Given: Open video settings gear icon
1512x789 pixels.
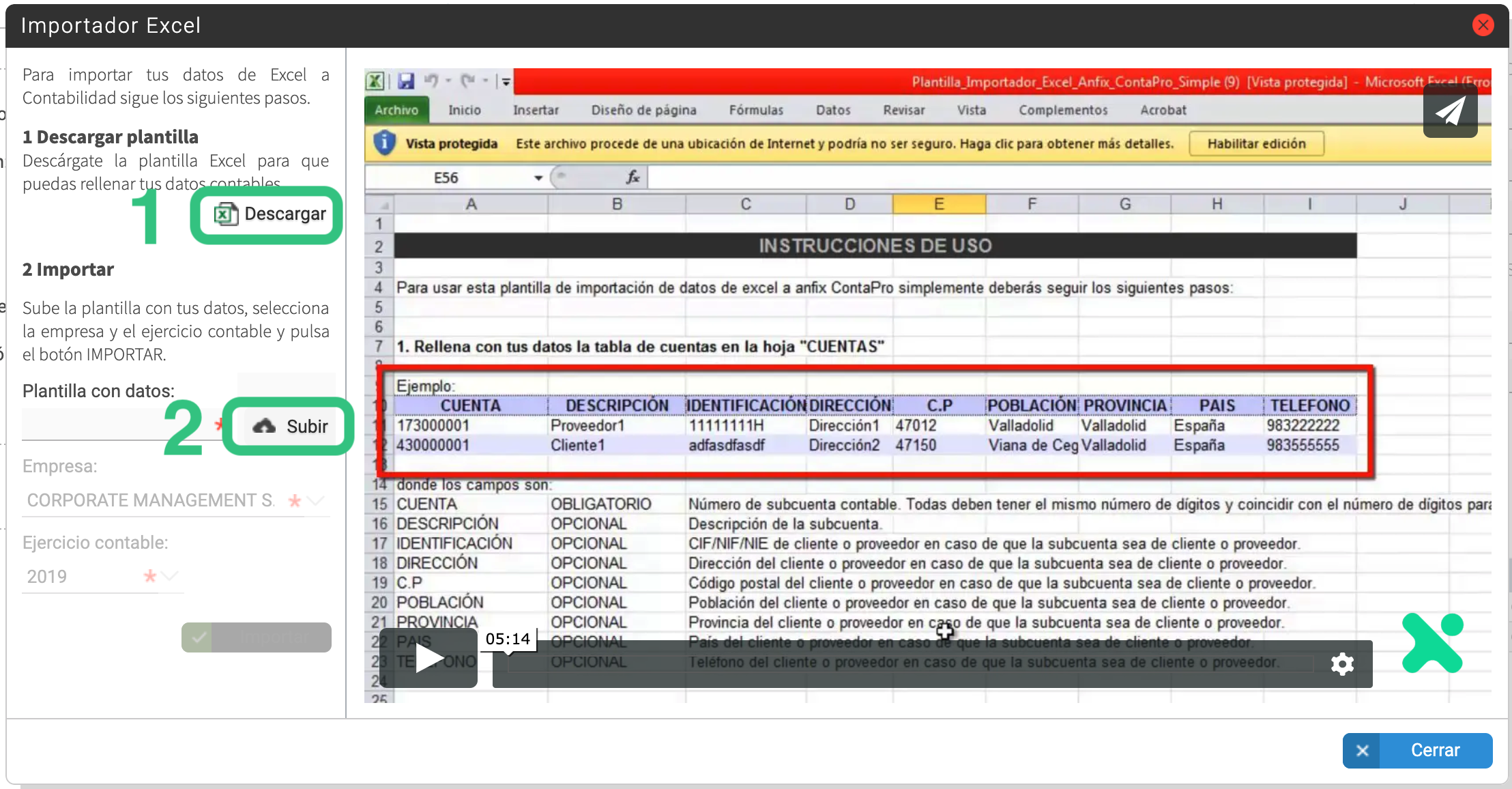Looking at the screenshot, I should coord(1341,664).
